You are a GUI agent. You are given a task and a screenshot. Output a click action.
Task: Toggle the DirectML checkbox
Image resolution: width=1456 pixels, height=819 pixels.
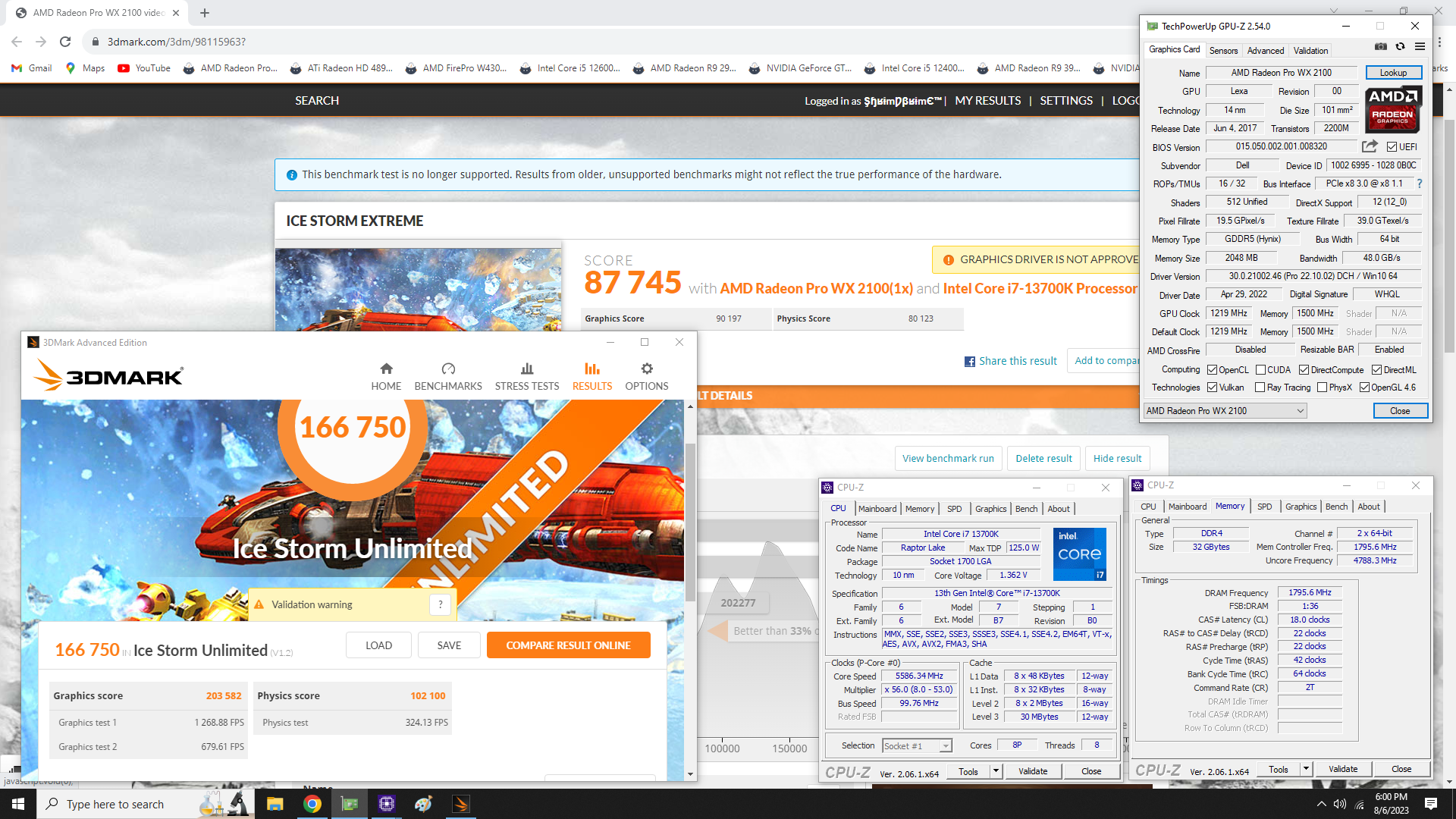[1376, 370]
